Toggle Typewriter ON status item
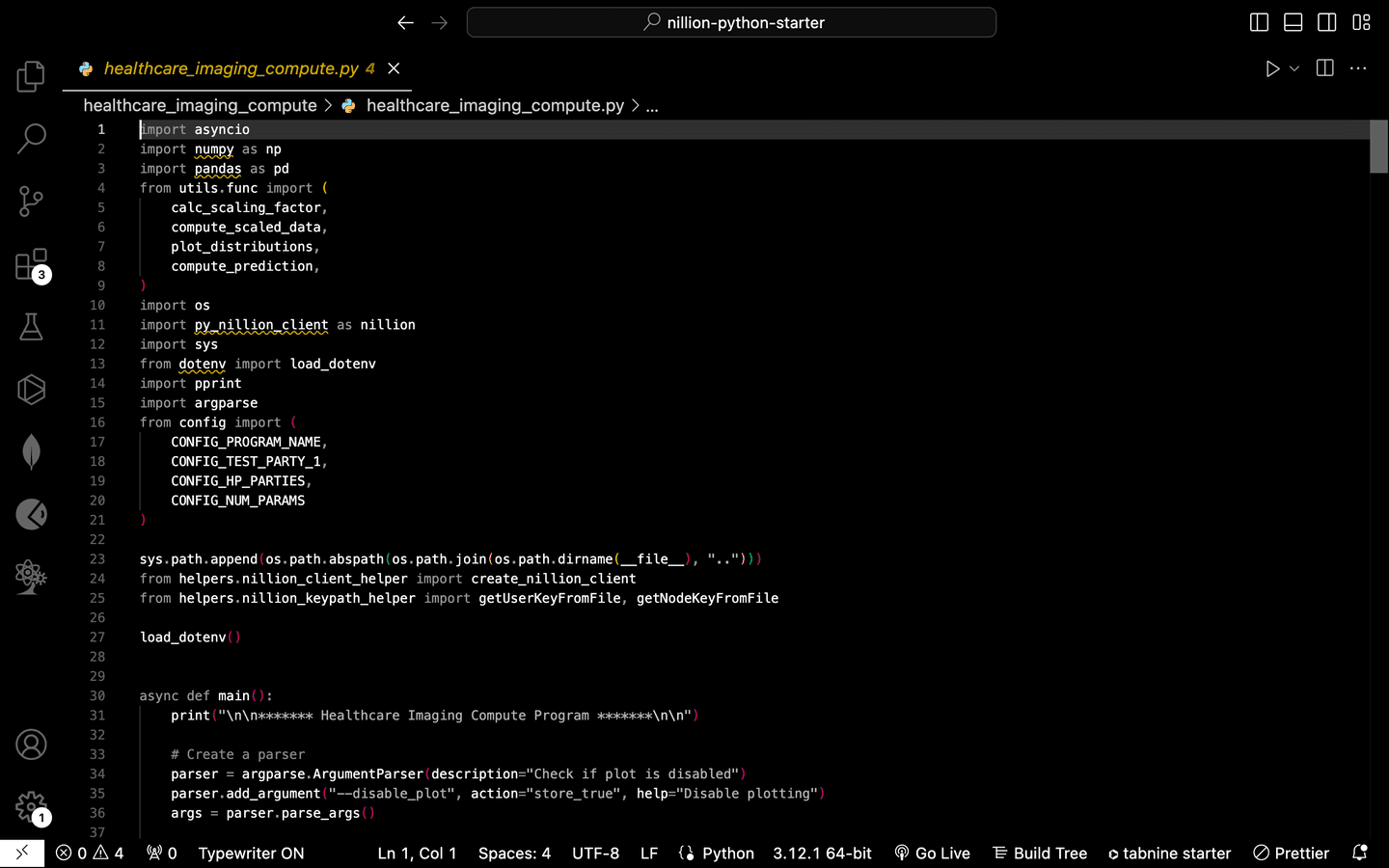 click(251, 853)
